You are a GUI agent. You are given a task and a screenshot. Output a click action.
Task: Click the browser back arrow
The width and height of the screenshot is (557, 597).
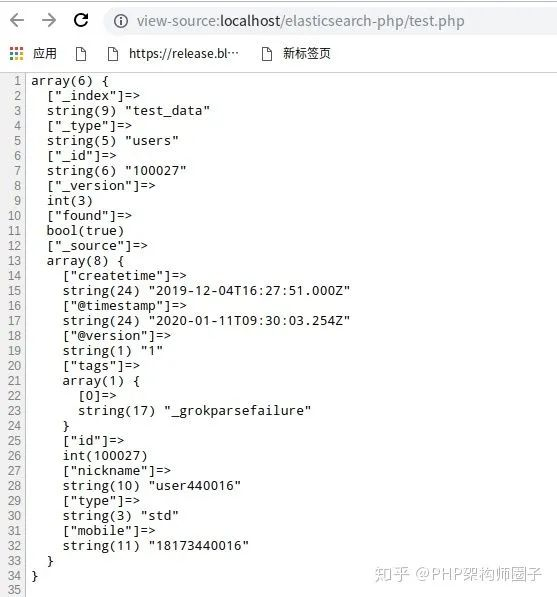tap(17, 20)
